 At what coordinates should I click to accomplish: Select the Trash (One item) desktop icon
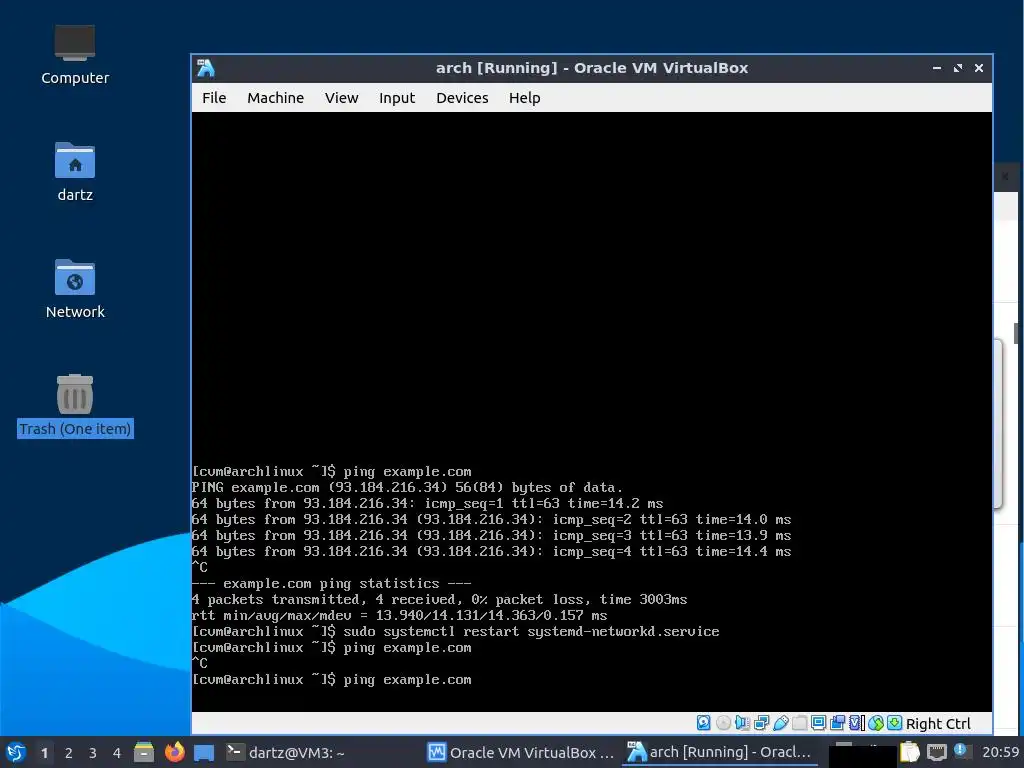75,406
